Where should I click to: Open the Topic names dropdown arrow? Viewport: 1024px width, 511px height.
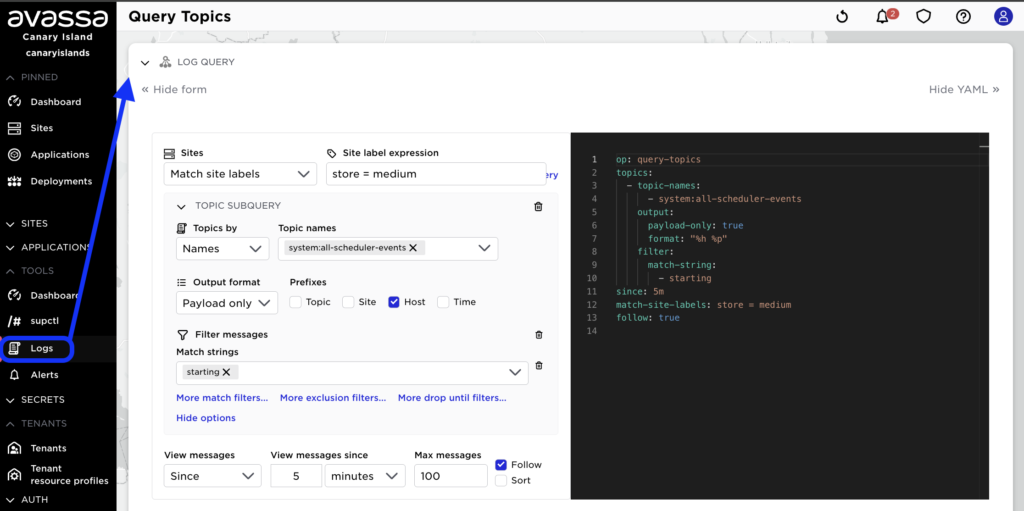(x=484, y=248)
